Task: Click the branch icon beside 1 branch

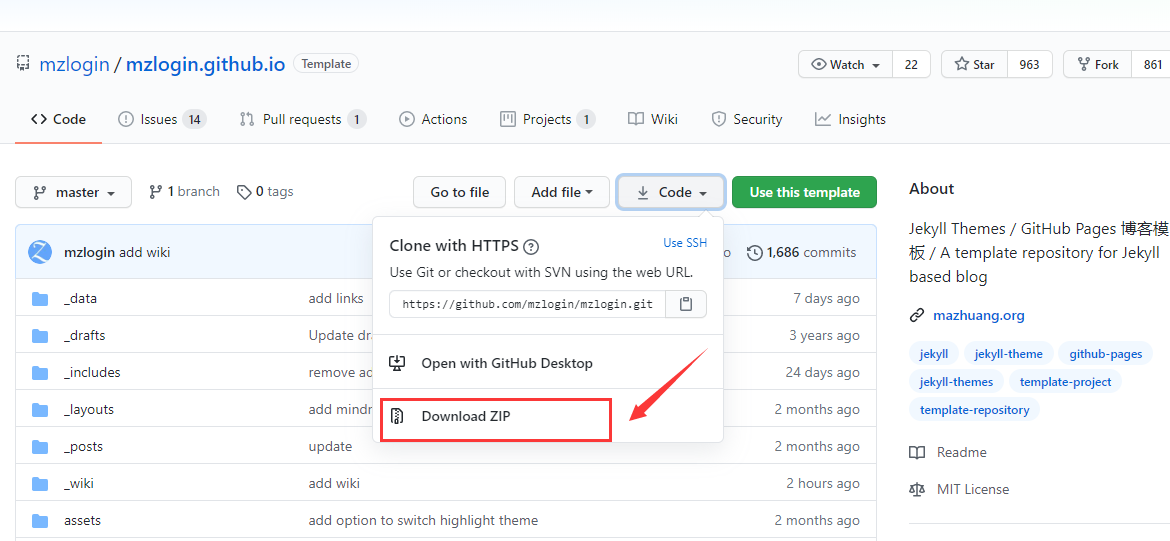Action: tap(155, 192)
